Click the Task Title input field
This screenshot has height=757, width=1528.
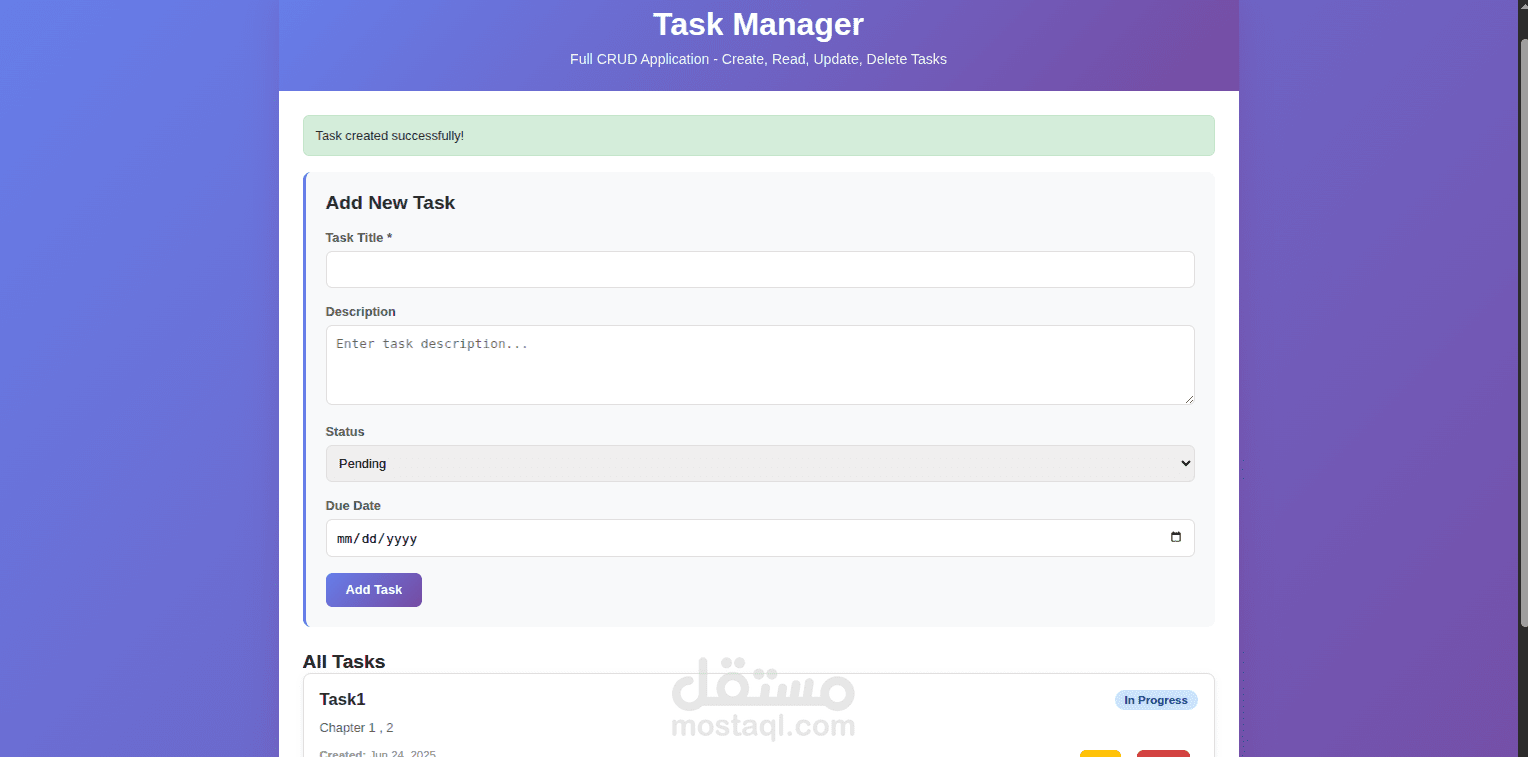(760, 269)
